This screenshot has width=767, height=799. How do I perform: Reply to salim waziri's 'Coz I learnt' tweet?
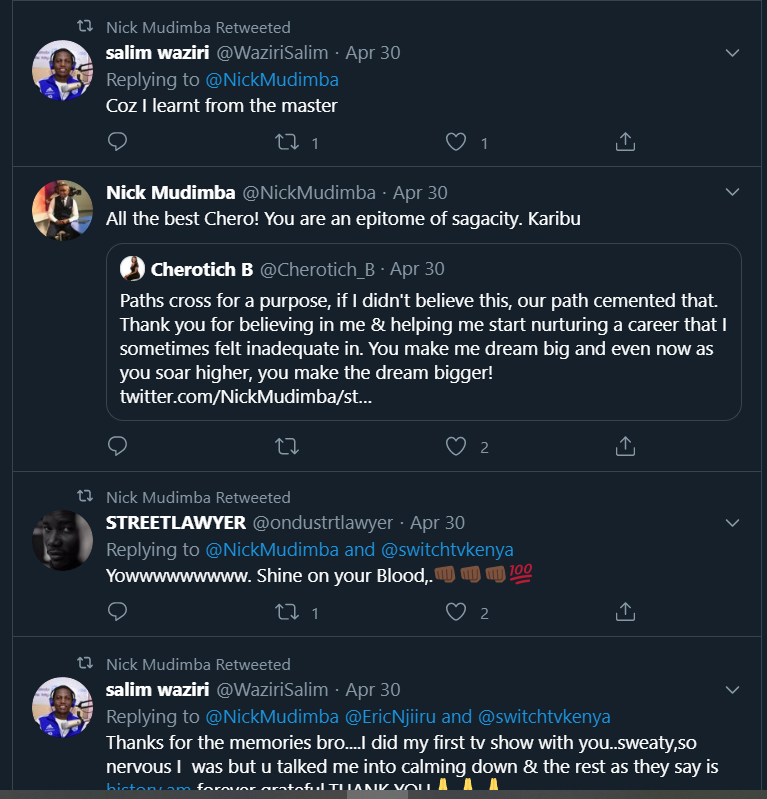(x=117, y=142)
